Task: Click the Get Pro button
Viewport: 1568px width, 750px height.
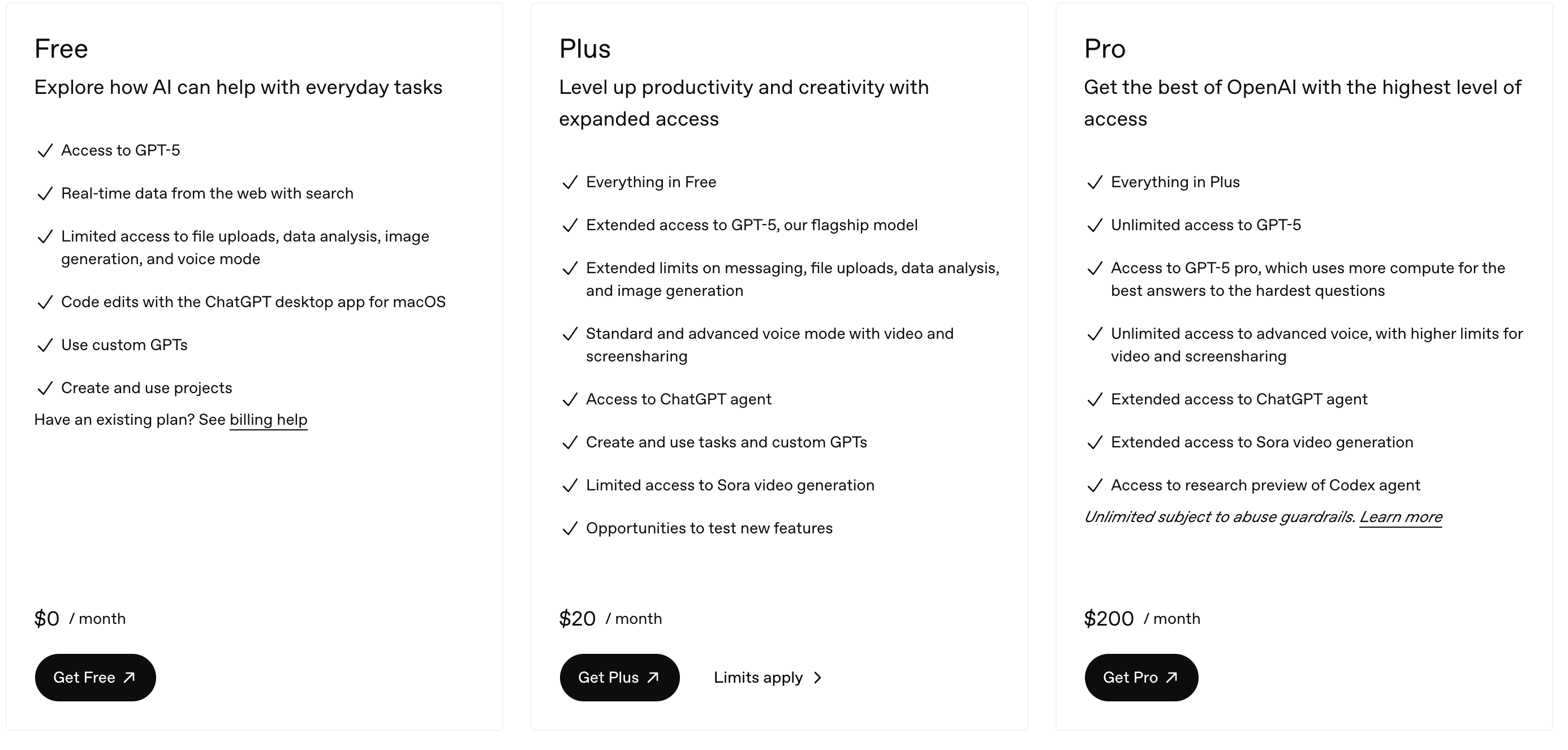Action: (x=1141, y=678)
